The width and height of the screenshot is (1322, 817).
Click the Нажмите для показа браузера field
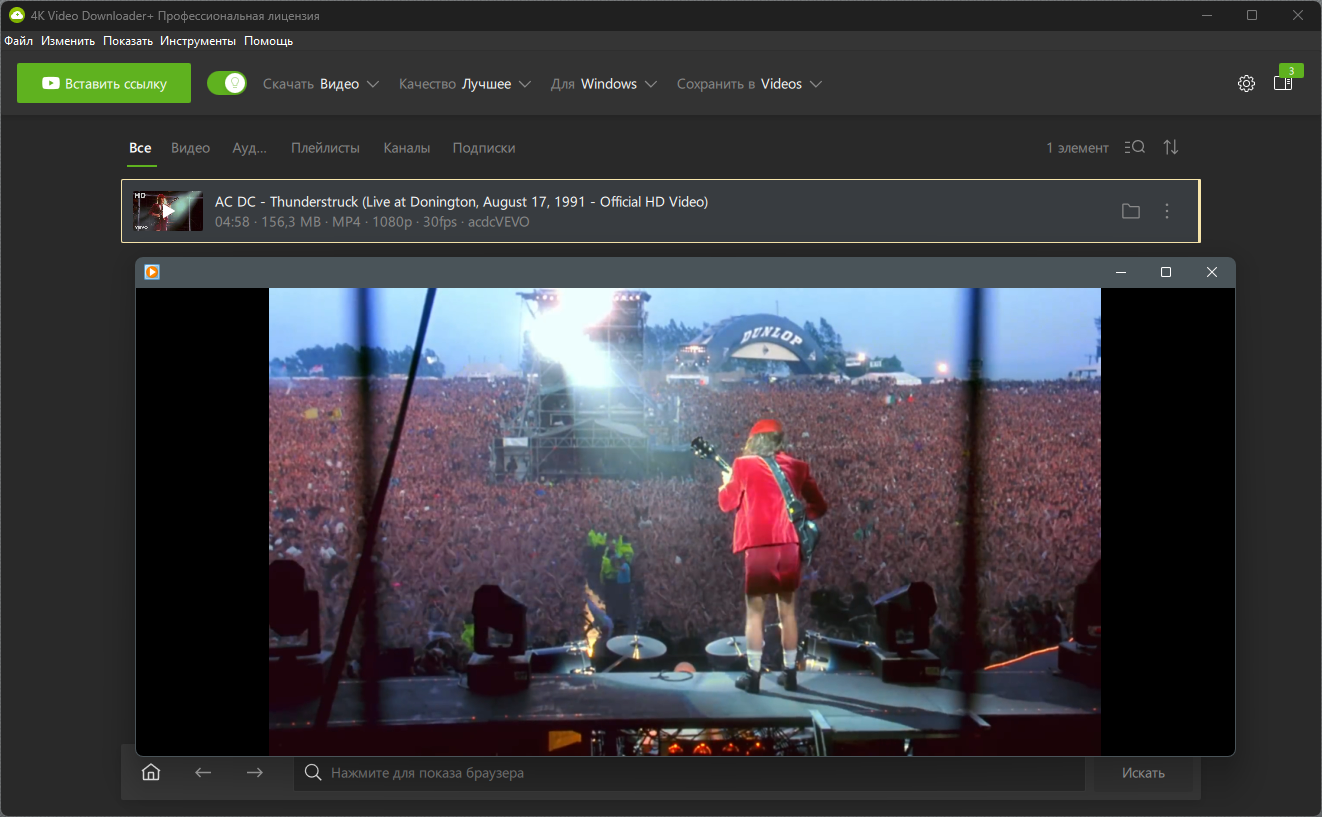coord(689,773)
